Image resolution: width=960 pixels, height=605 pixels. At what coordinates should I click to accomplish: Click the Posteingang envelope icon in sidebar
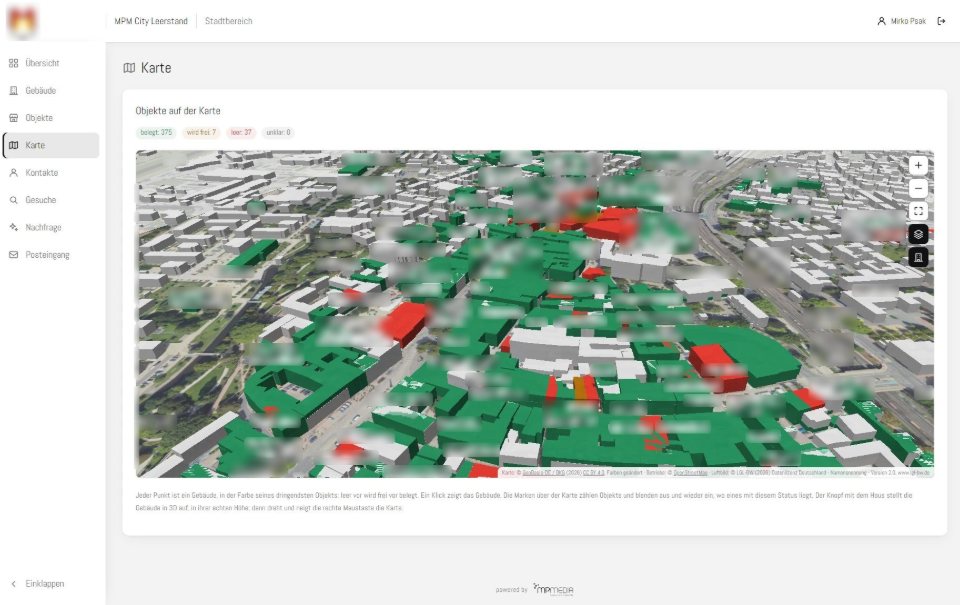tap(13, 255)
